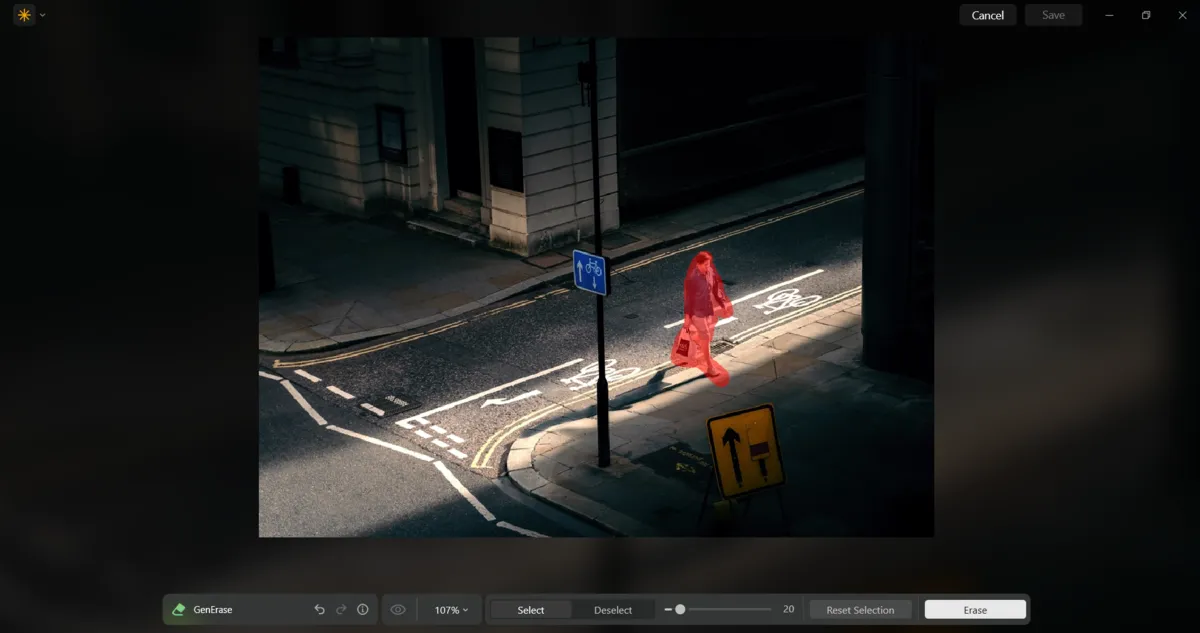Image resolution: width=1200 pixels, height=633 pixels.
Task: Cancel the editing session
Action: pyautogui.click(x=987, y=14)
